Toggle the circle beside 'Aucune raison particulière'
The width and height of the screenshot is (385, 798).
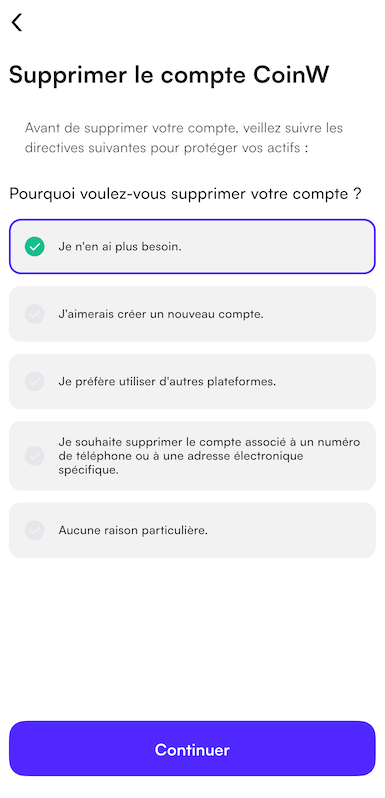point(35,530)
